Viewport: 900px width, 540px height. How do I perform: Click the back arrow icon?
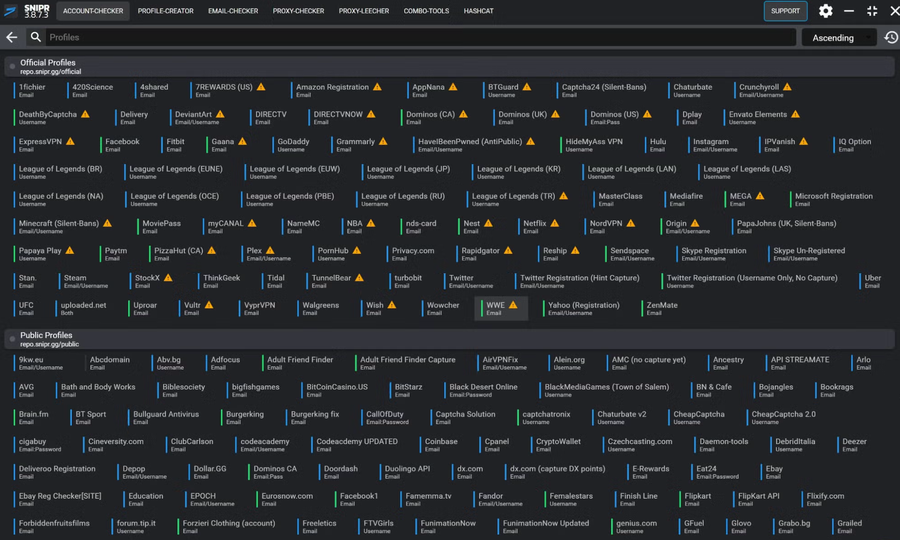coord(11,37)
